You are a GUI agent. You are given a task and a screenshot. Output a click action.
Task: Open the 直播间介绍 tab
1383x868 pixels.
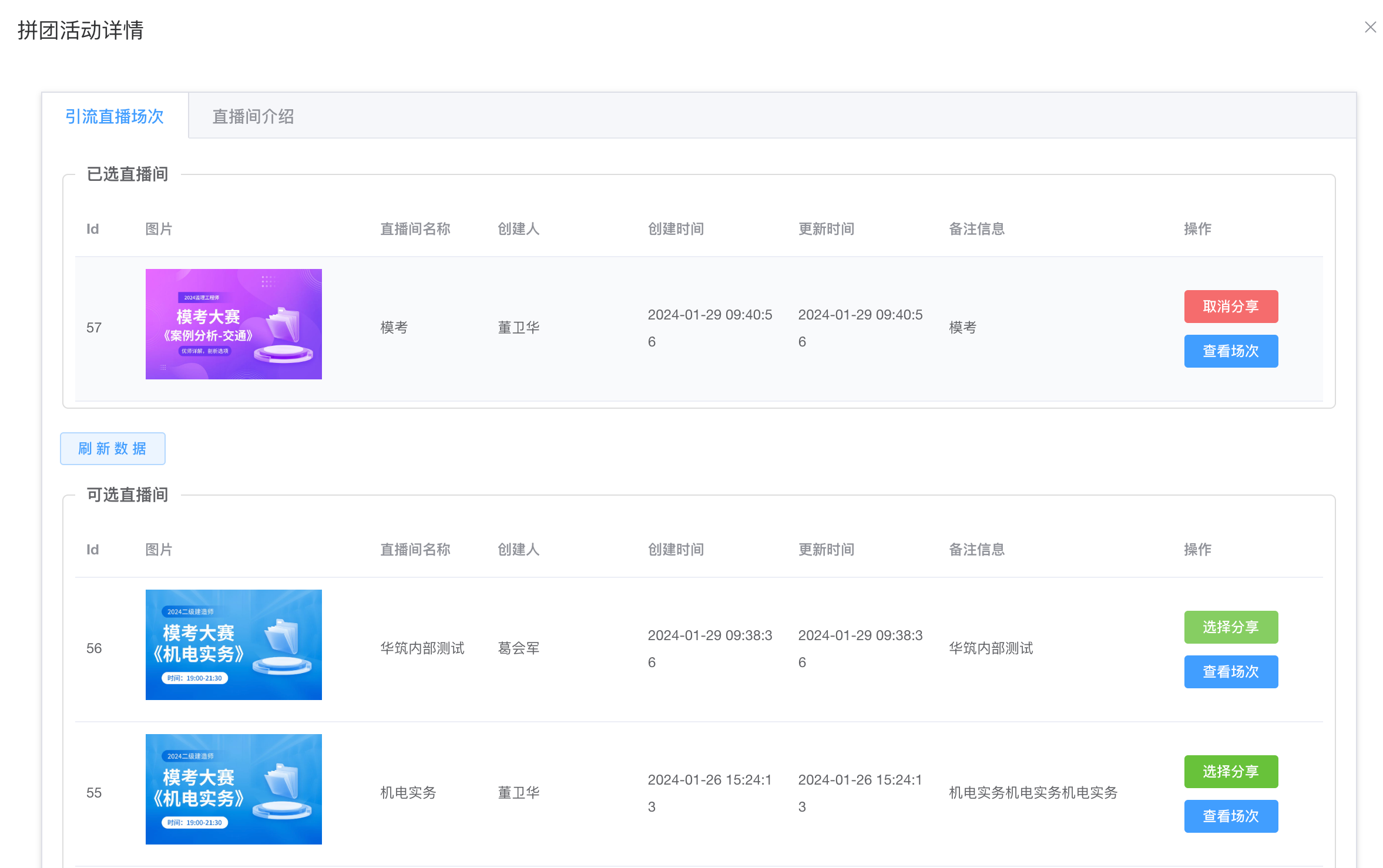[x=253, y=116]
